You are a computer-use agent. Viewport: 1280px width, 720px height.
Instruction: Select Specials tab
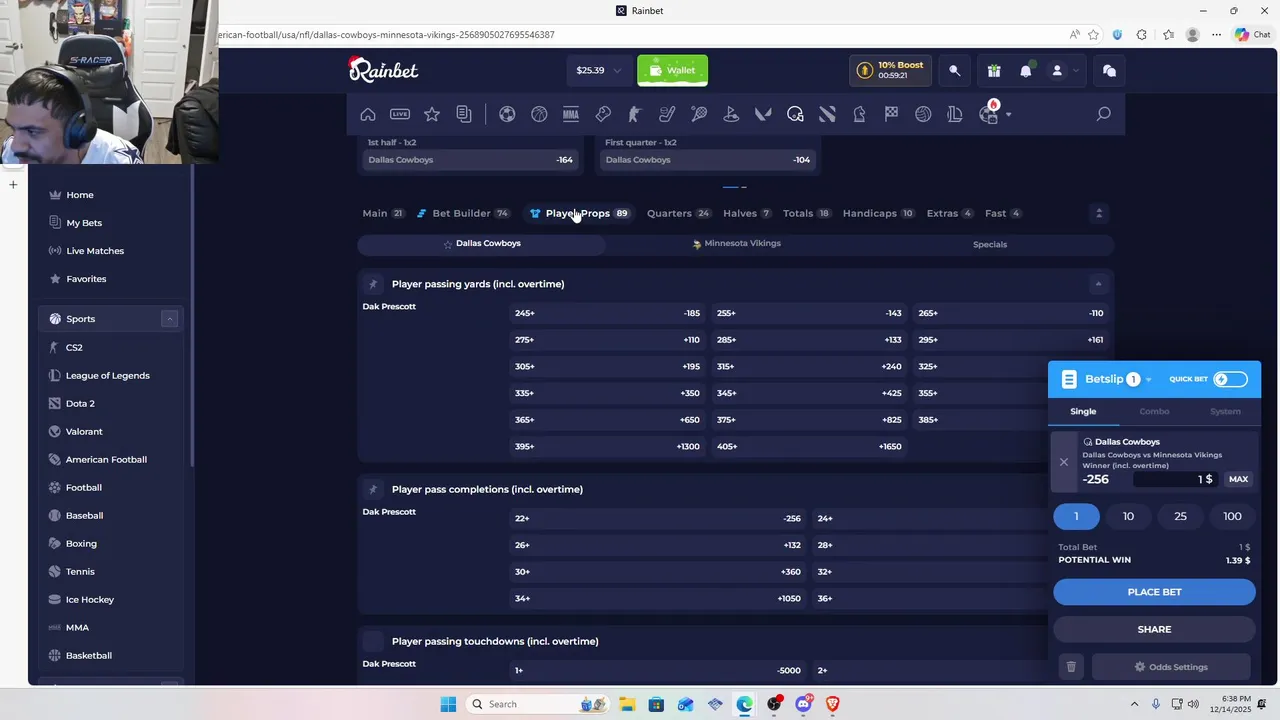click(x=990, y=244)
